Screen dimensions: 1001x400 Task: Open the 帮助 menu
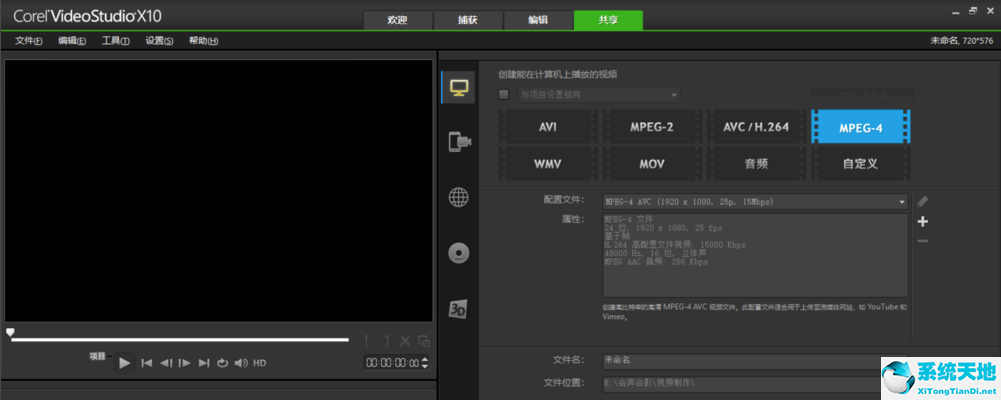coord(203,41)
